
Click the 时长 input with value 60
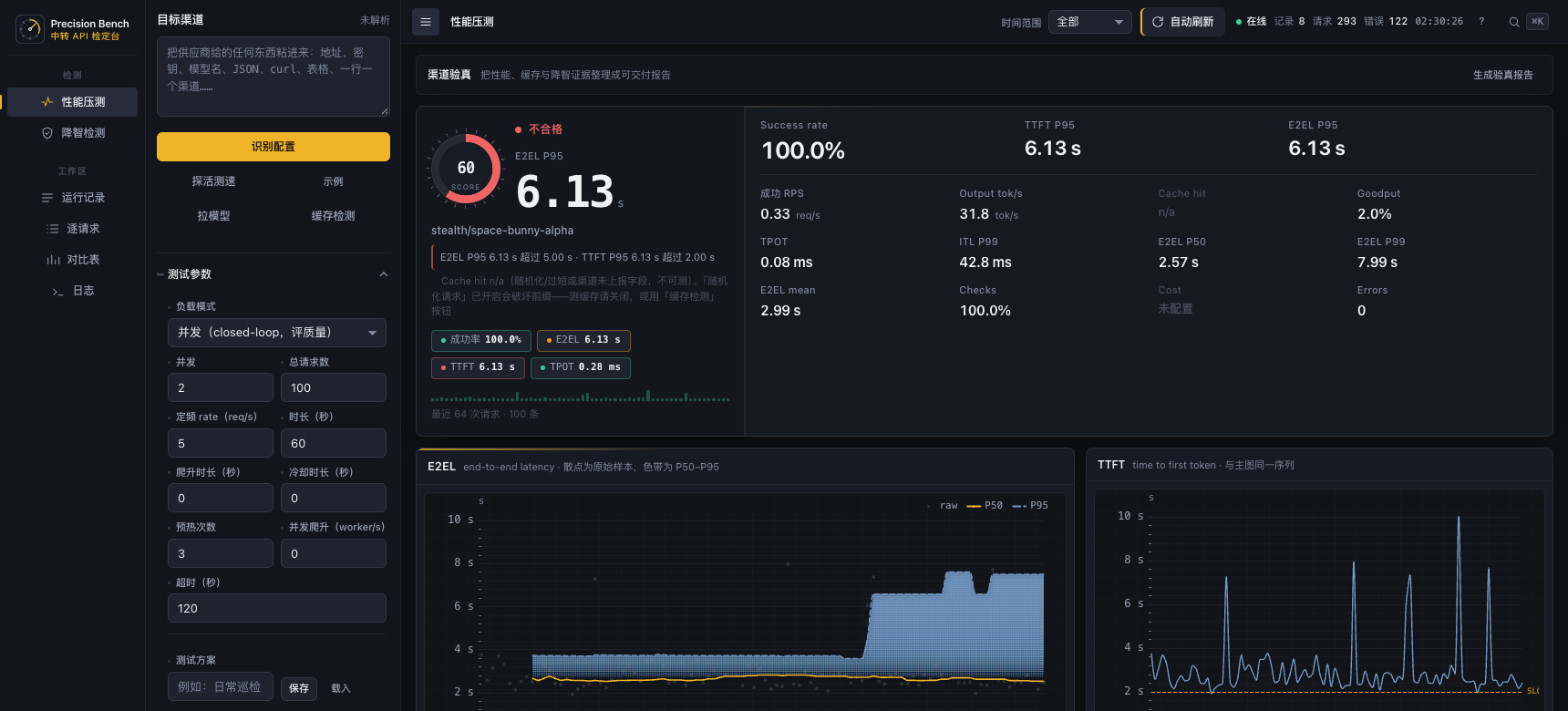click(x=334, y=443)
